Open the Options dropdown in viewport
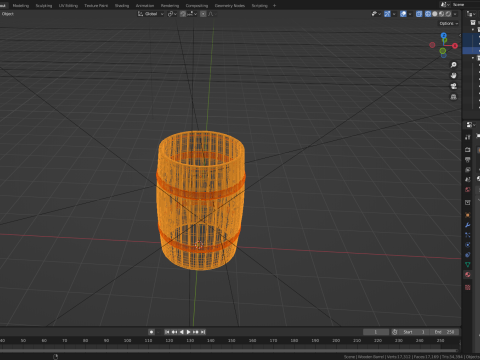 pos(448,23)
